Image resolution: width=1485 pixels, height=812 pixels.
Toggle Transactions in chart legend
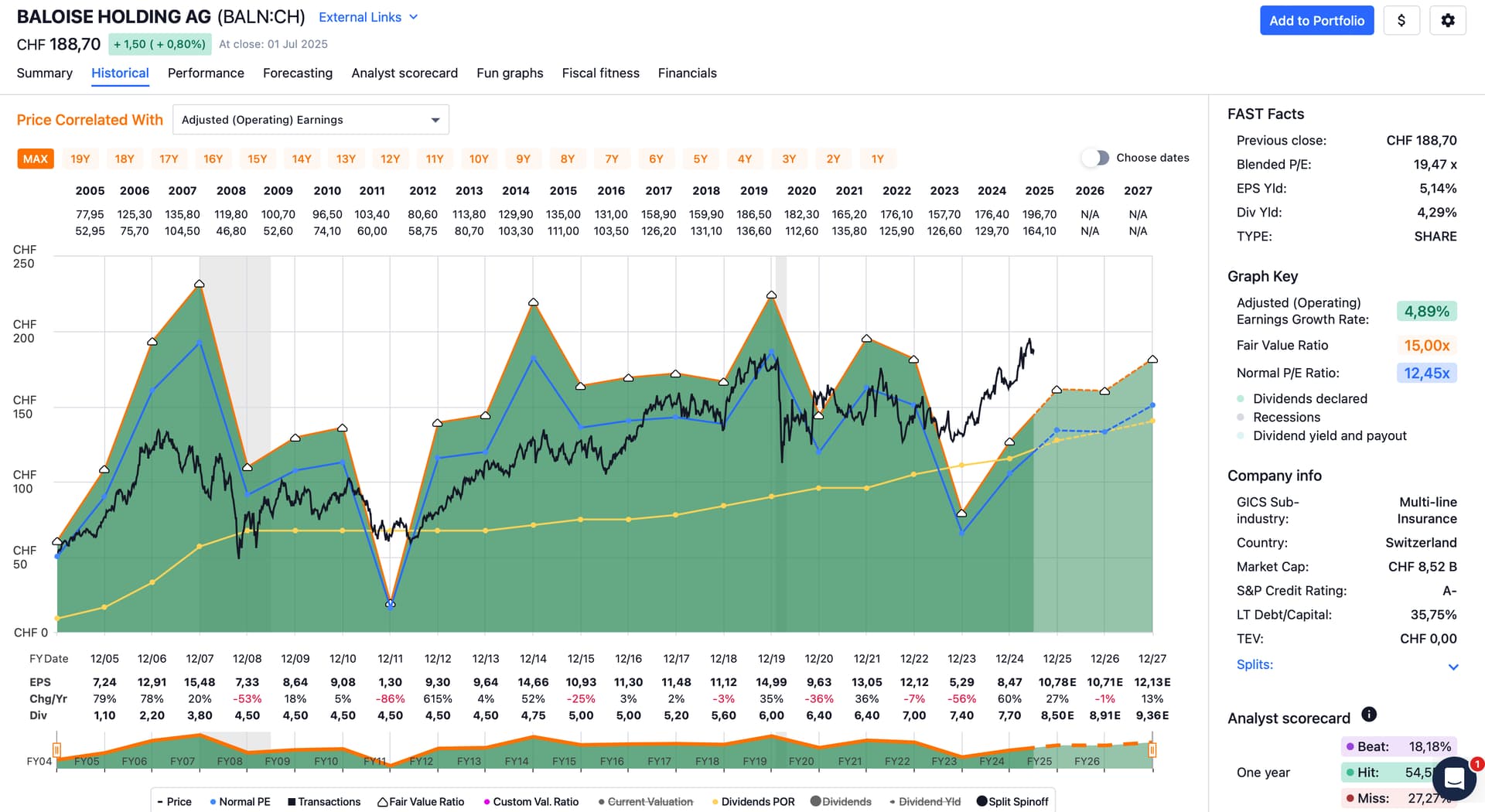[x=324, y=802]
